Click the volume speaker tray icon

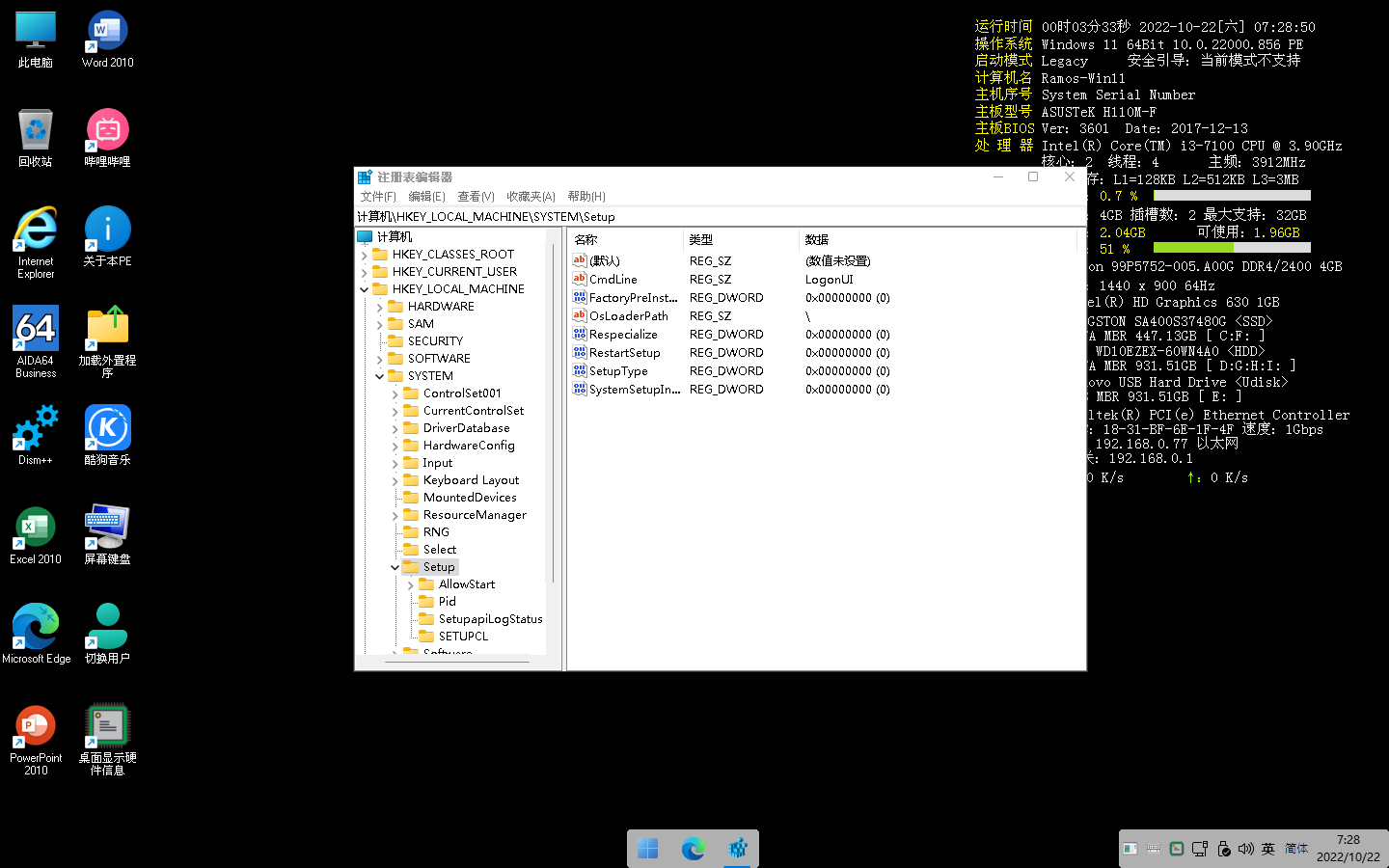[x=1245, y=849]
